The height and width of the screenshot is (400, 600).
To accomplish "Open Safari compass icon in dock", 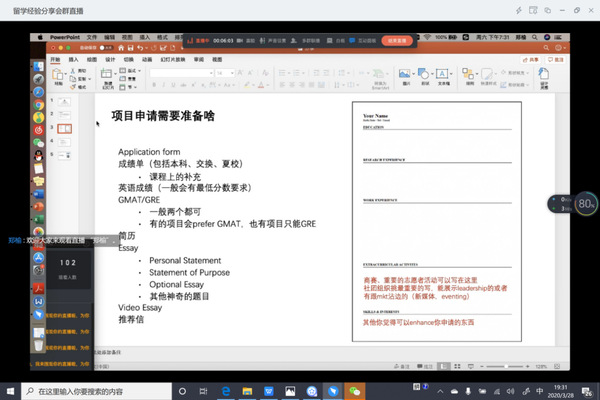I will (x=38, y=92).
